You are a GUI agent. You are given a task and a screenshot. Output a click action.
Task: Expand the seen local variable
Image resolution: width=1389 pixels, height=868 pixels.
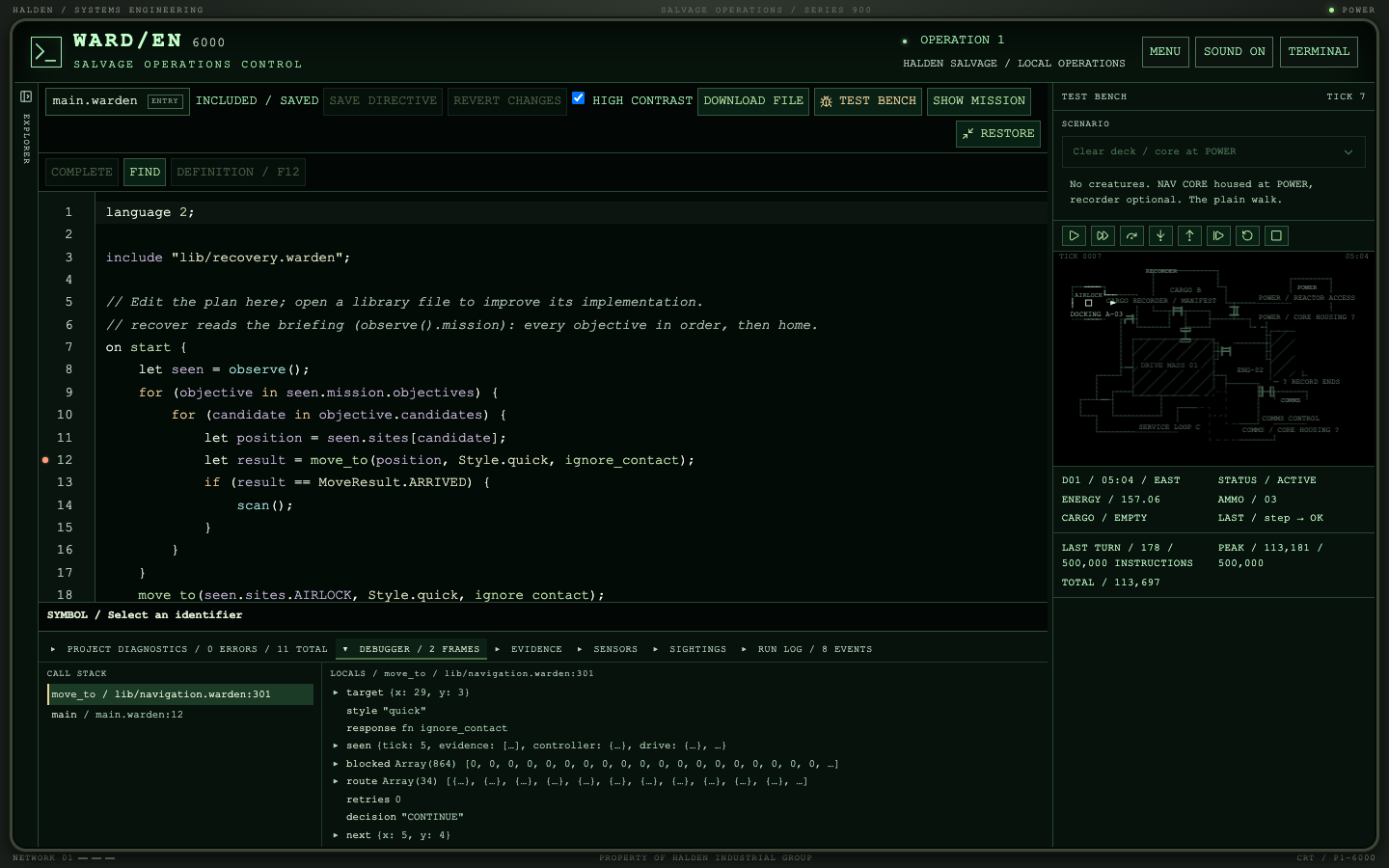pyautogui.click(x=336, y=746)
